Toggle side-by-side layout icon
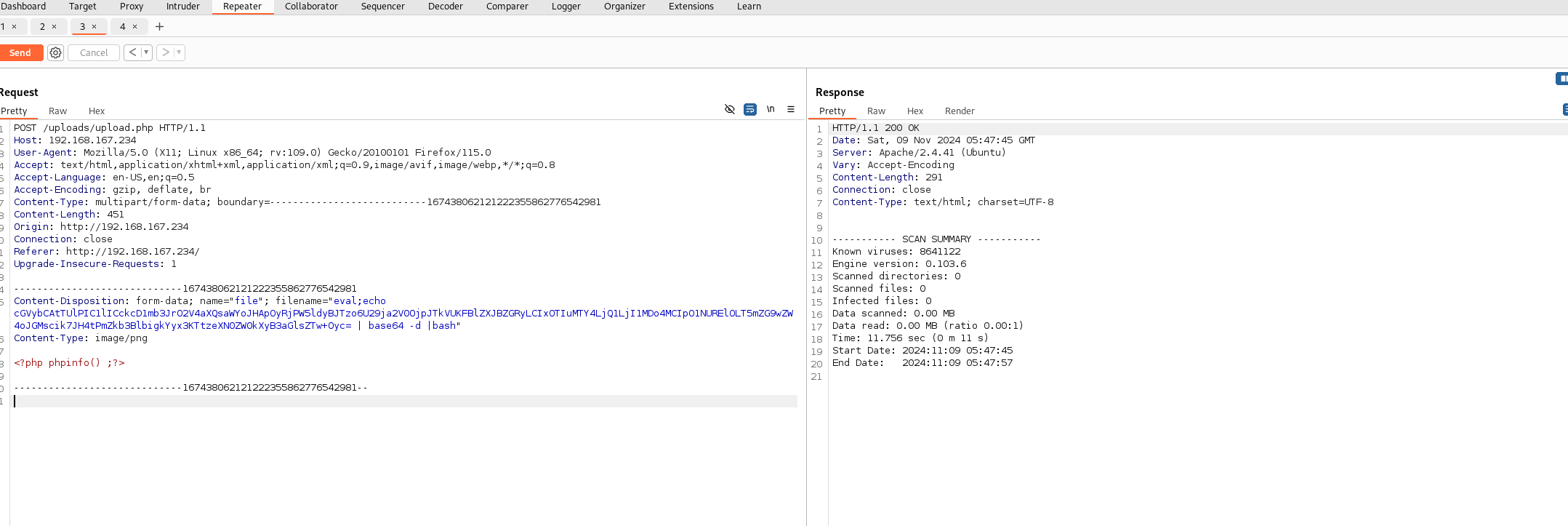Screen dimensions: 1568x526 pyautogui.click(x=1561, y=79)
